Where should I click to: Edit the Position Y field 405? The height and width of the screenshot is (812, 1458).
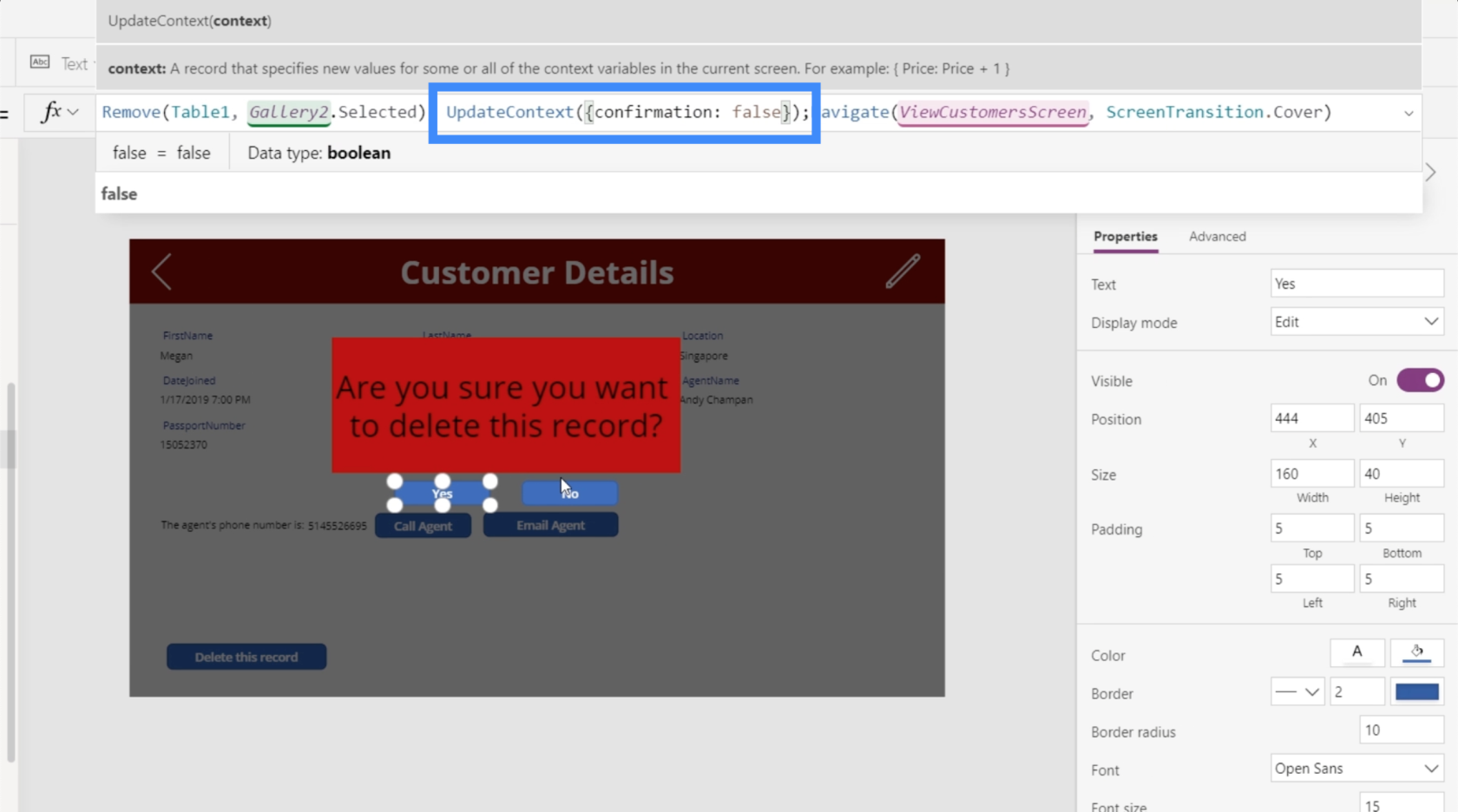[x=1402, y=418]
